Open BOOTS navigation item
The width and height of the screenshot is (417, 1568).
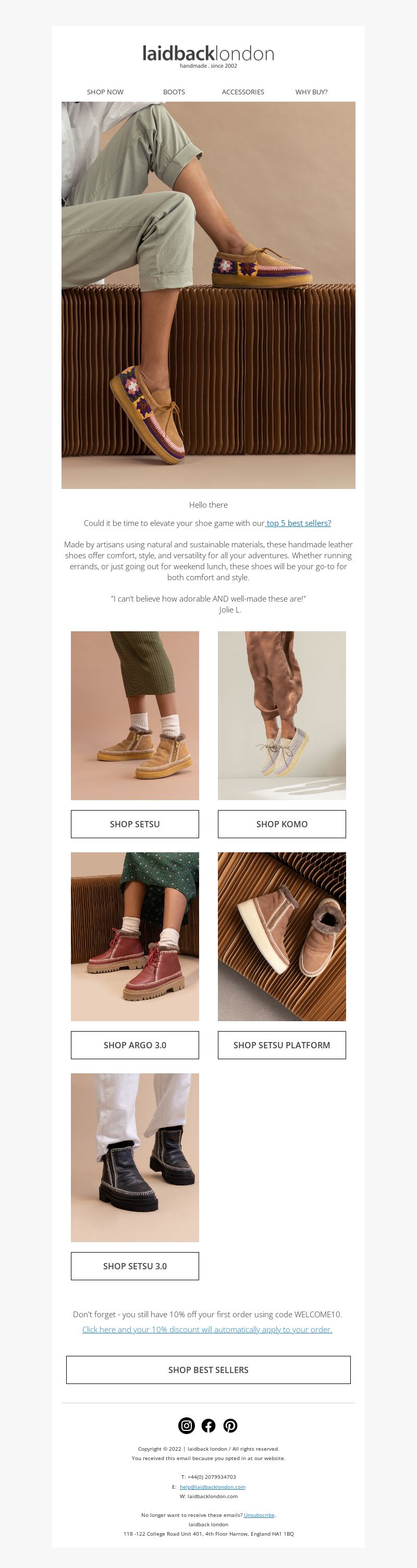pyautogui.click(x=174, y=92)
